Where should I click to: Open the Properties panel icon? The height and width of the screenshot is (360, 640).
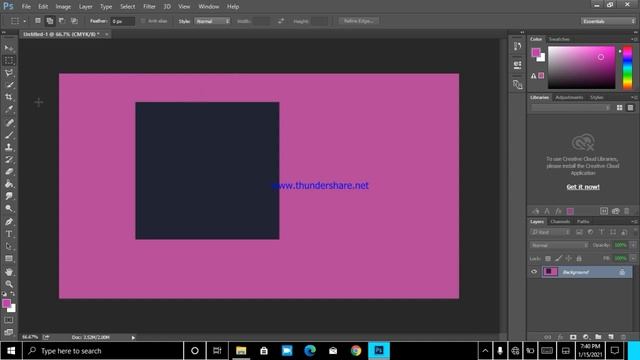click(518, 65)
